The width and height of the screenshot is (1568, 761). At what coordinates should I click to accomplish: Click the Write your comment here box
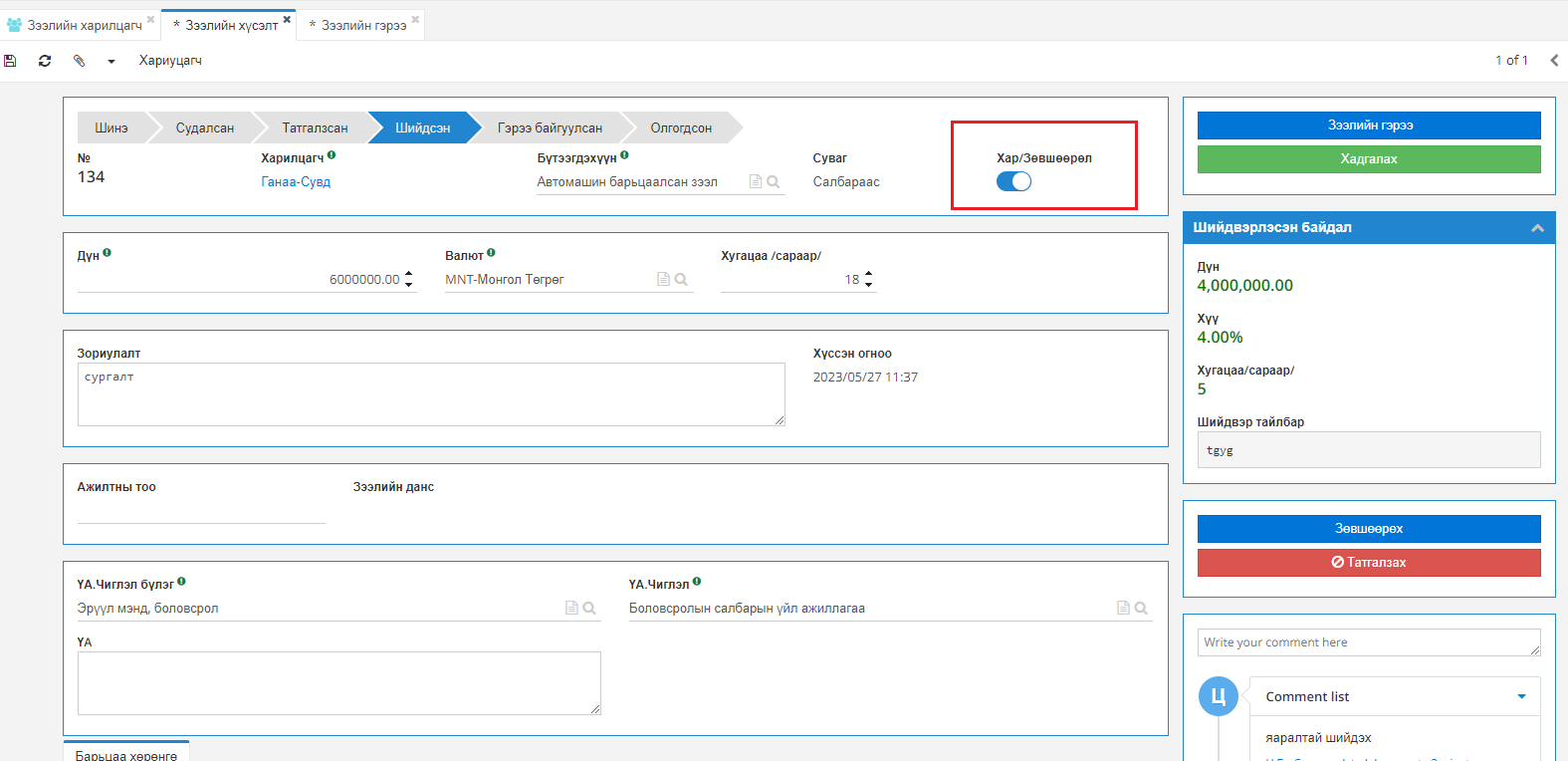pyautogui.click(x=1369, y=642)
